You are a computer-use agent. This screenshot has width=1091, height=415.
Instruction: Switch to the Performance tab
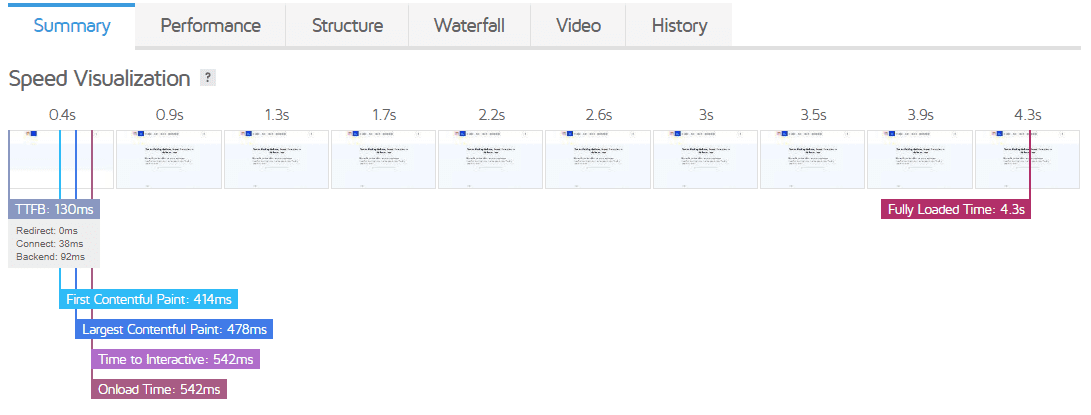(210, 26)
